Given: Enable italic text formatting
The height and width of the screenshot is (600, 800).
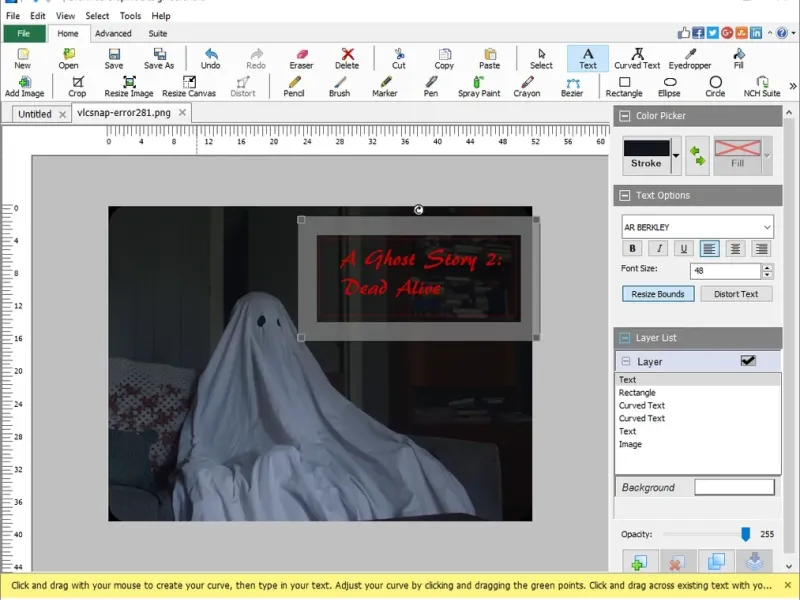Looking at the screenshot, I should (x=658, y=249).
